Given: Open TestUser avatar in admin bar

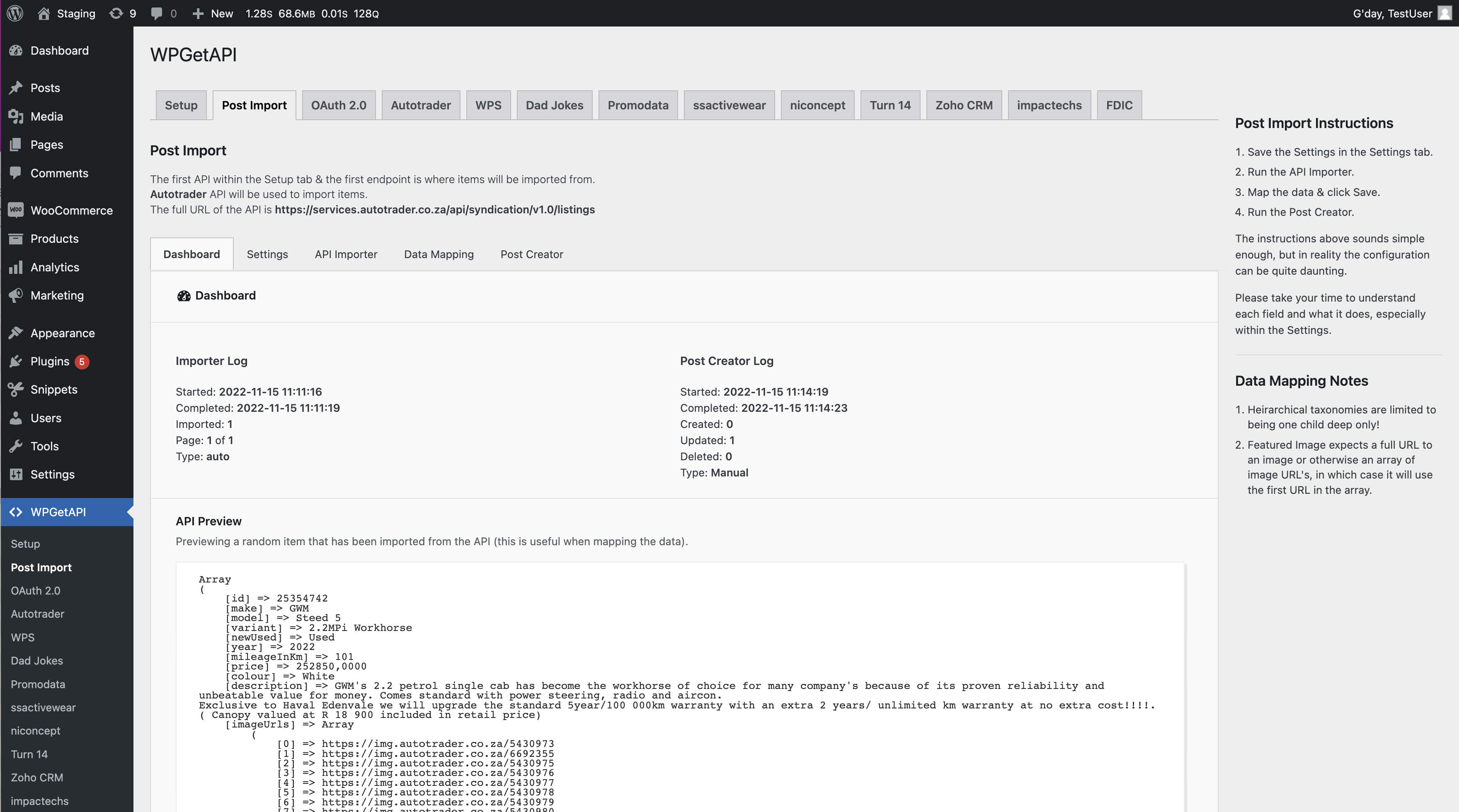Looking at the screenshot, I should (1445, 13).
